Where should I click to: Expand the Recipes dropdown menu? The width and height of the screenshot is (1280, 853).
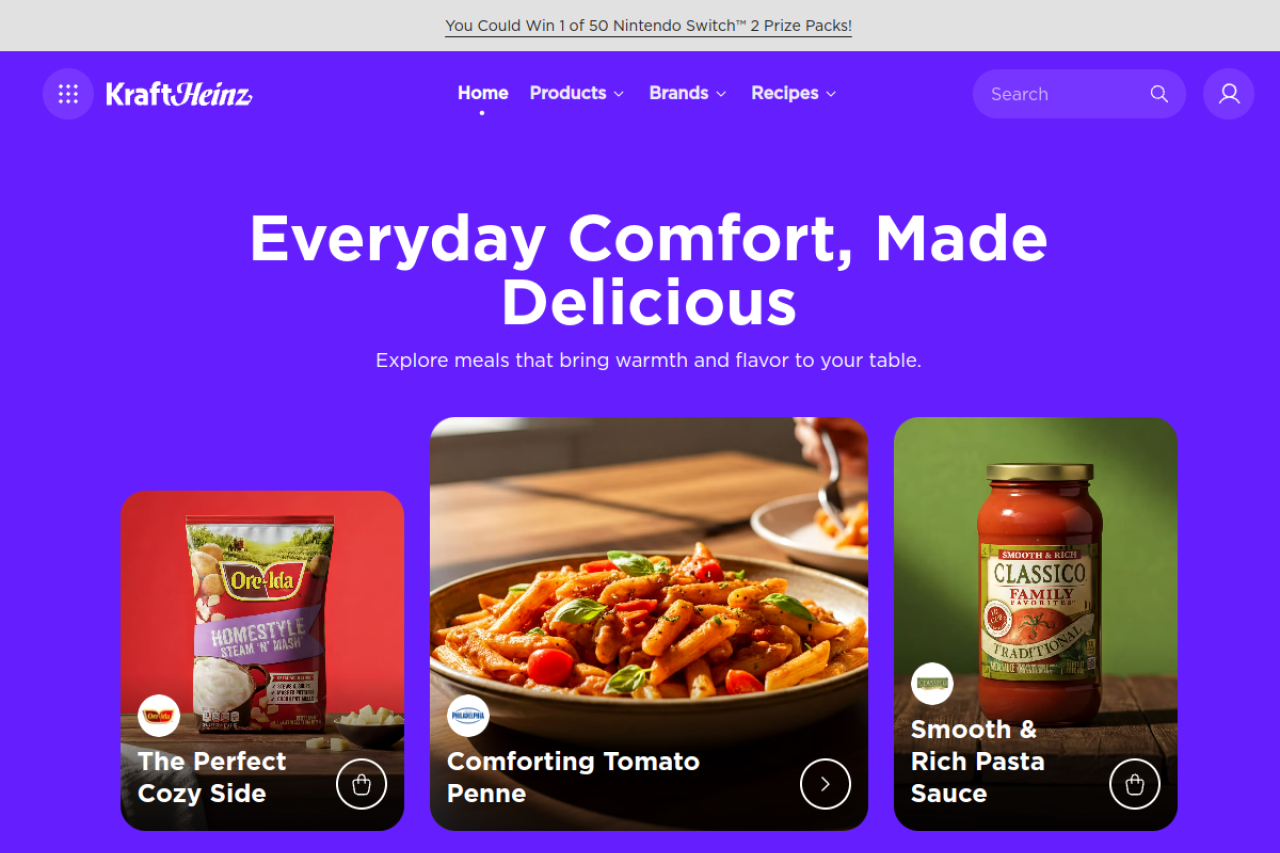[x=794, y=93]
